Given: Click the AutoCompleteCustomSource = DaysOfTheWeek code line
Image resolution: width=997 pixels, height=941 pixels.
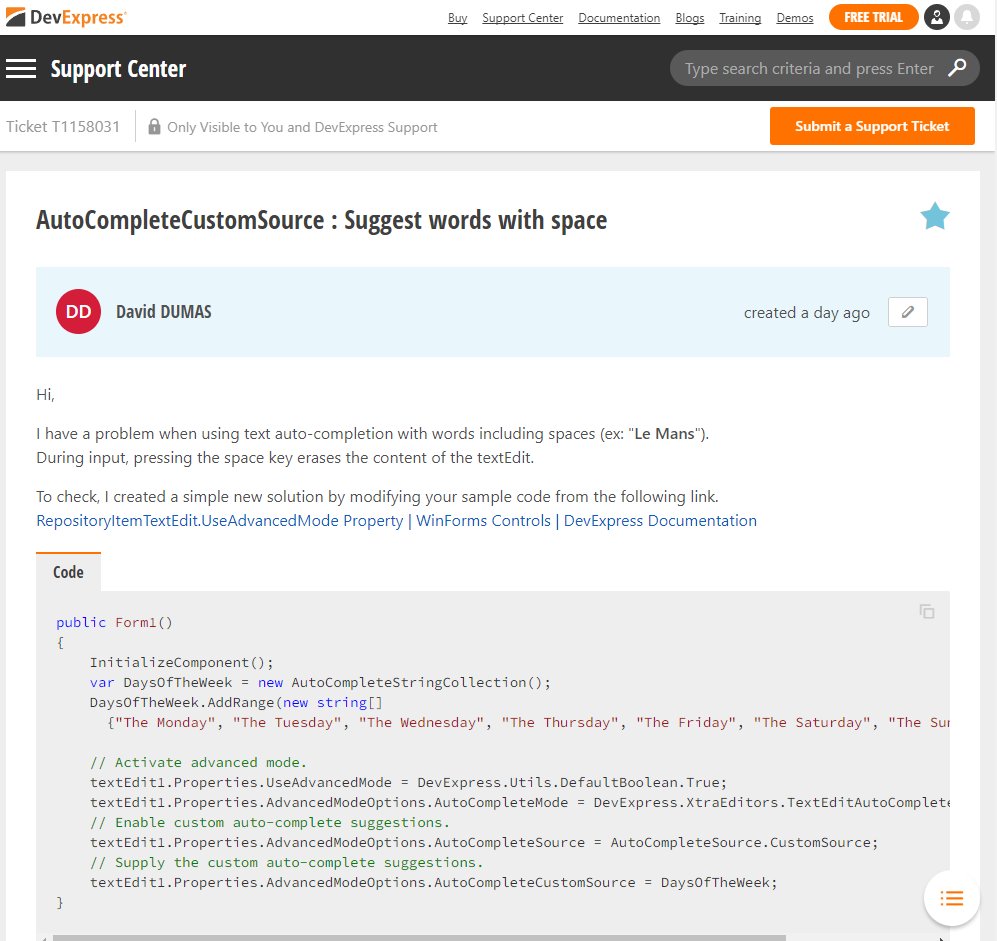Looking at the screenshot, I should [x=434, y=883].
